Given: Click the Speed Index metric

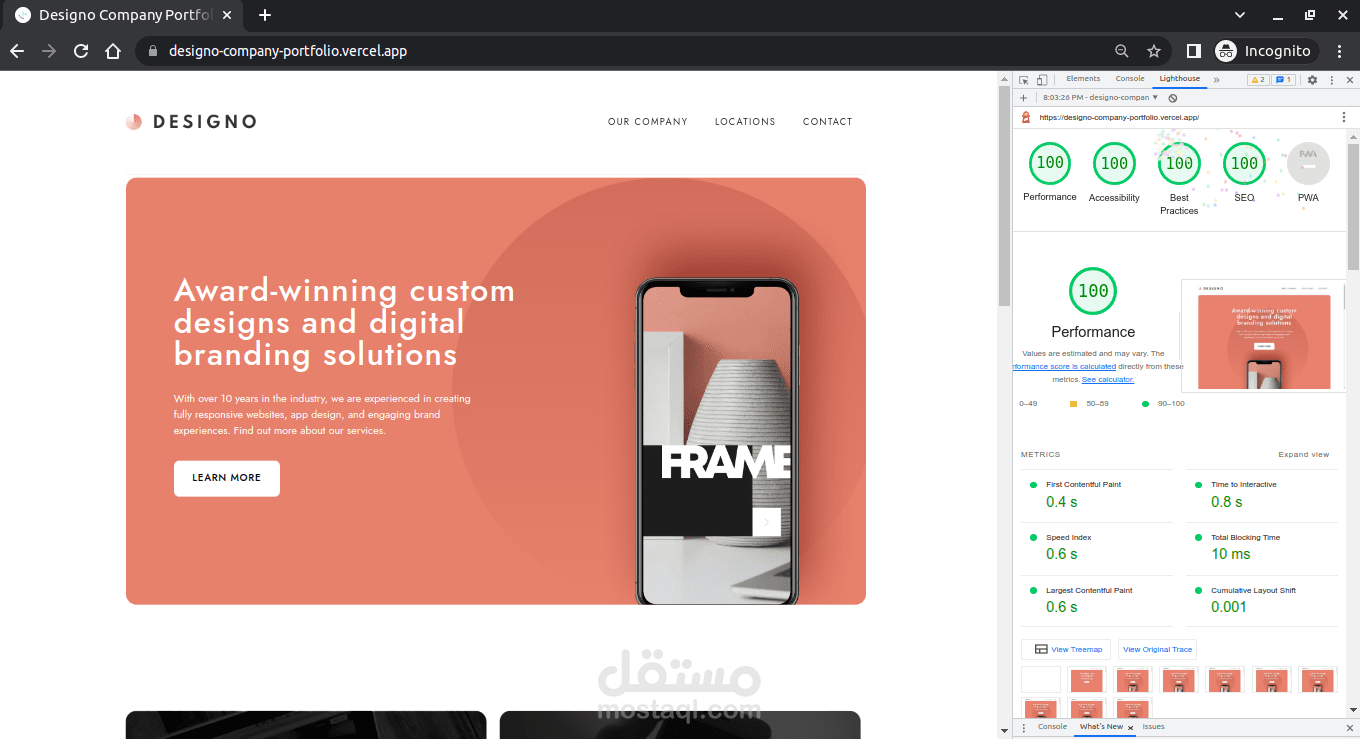Looking at the screenshot, I should click(x=1096, y=547).
